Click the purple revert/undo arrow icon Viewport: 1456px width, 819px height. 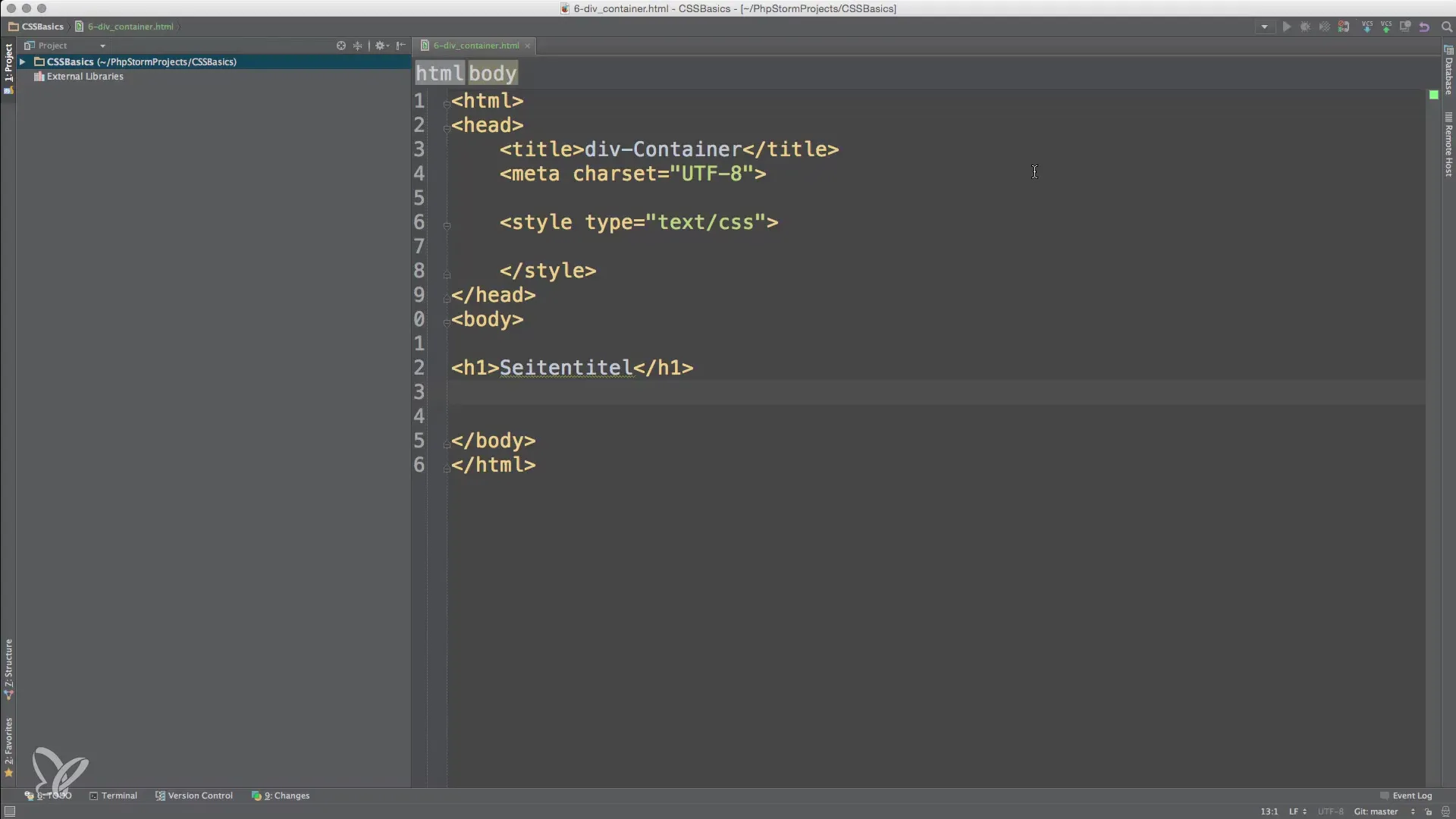pos(1424,27)
